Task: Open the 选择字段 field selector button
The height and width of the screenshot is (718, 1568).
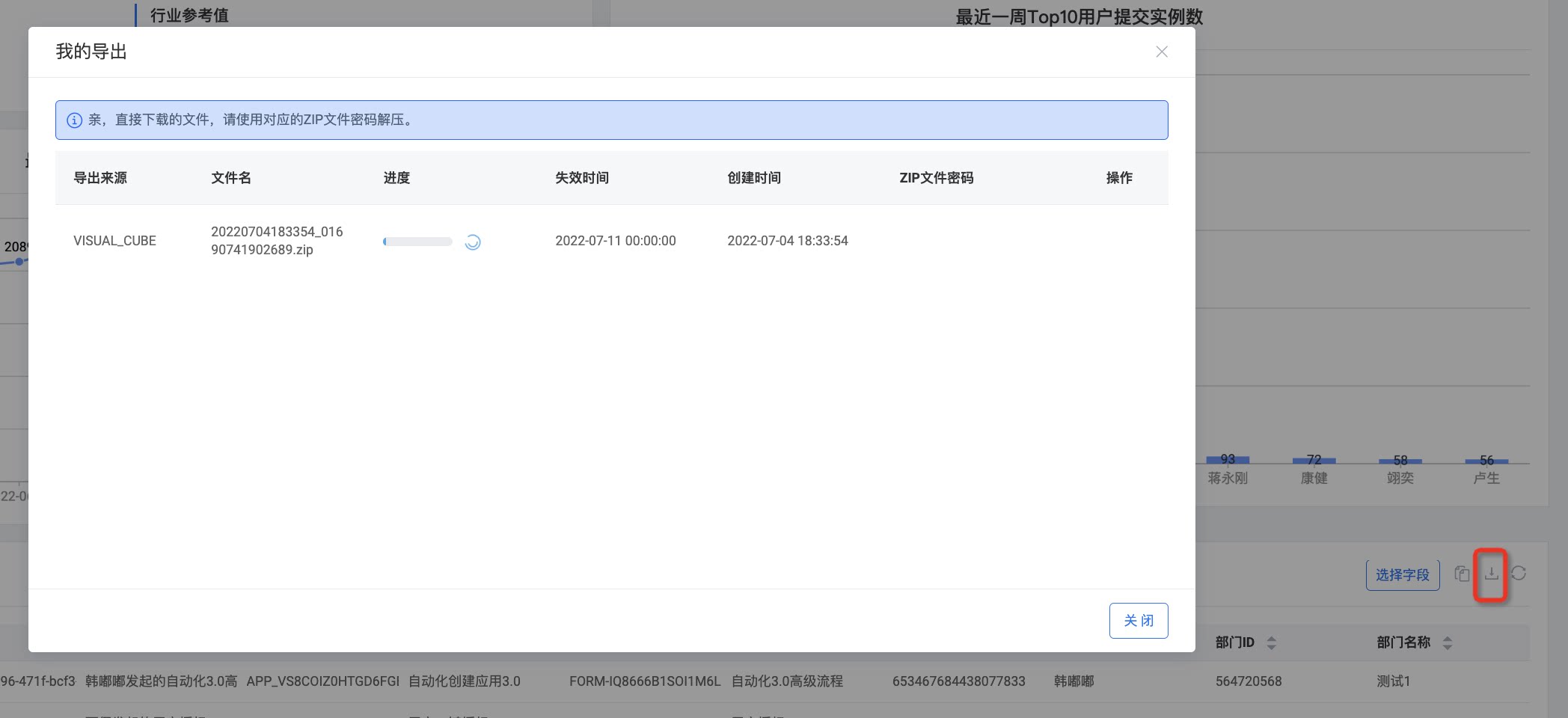Action: click(x=1403, y=575)
